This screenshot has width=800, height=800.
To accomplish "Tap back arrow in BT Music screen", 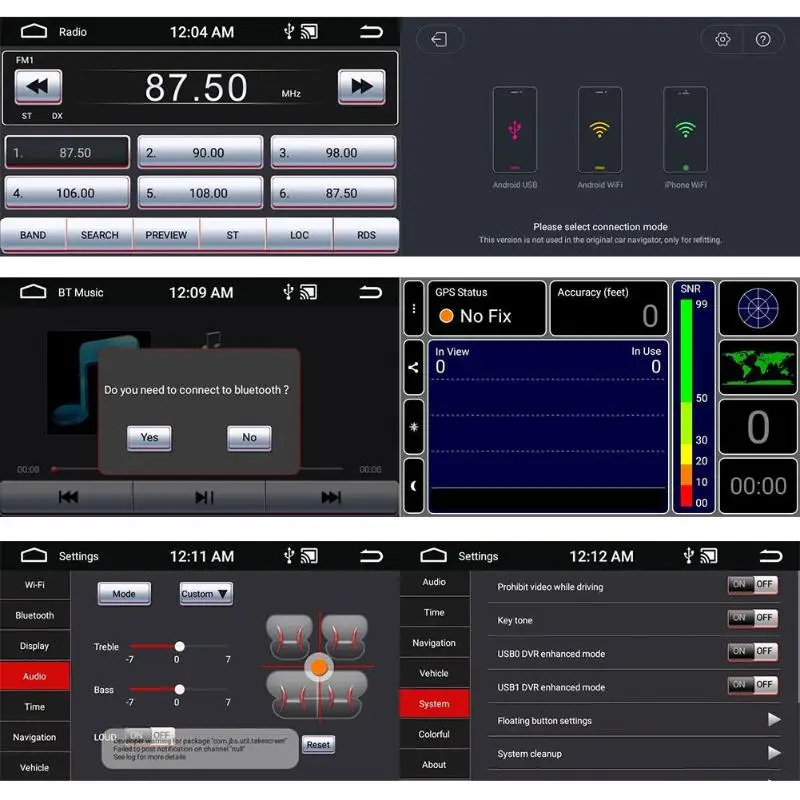I will [370, 292].
